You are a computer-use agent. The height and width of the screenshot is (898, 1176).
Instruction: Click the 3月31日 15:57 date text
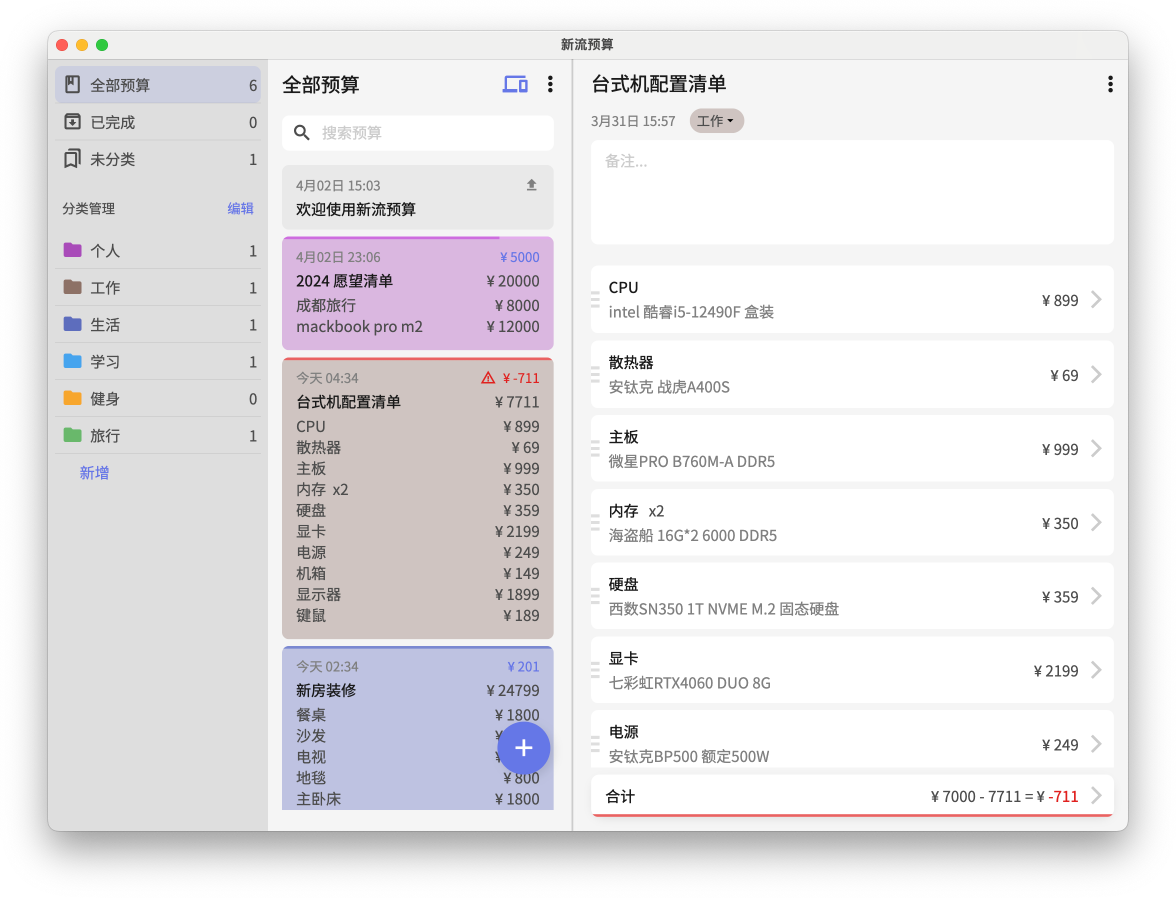point(633,121)
